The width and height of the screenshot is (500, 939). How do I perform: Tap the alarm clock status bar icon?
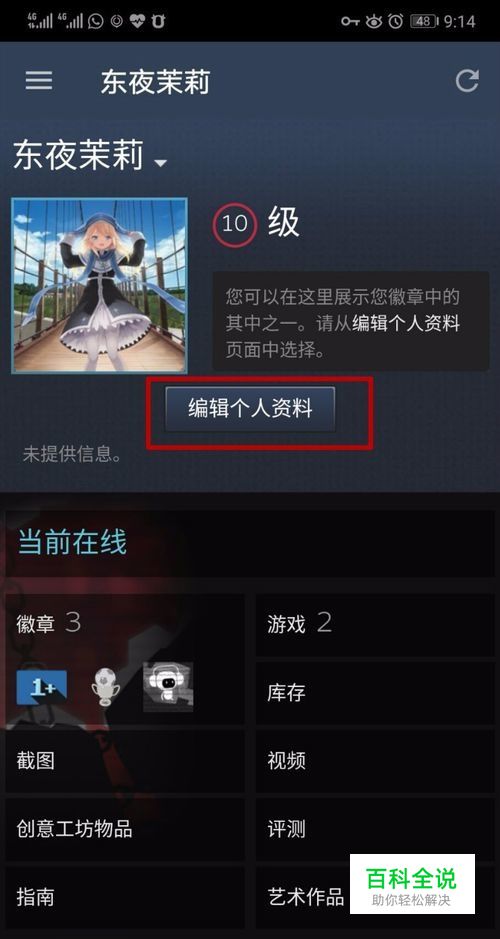coord(395,22)
